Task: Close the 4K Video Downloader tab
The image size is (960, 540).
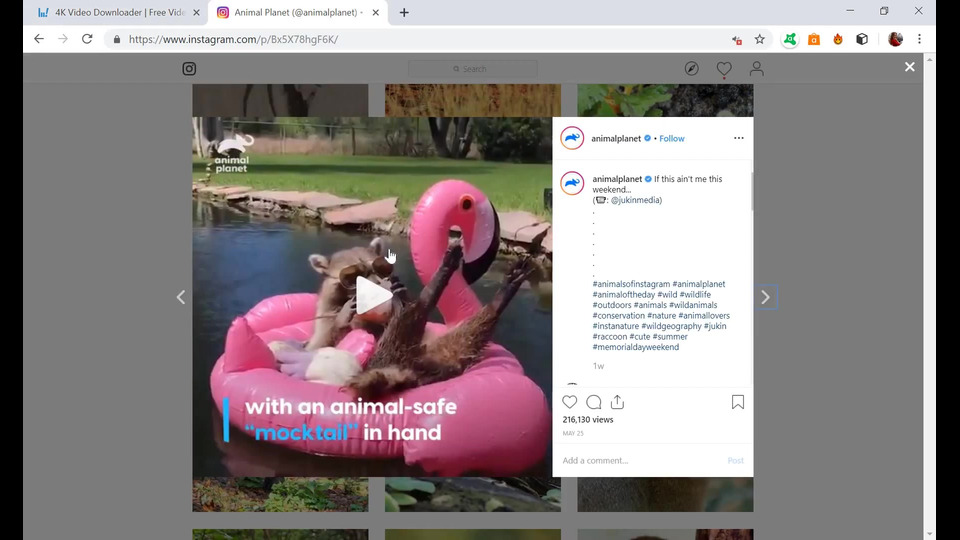Action: [196, 12]
